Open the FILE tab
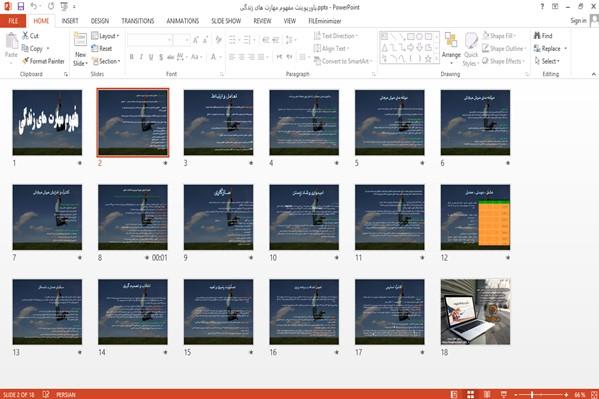599x399 pixels. click(x=13, y=21)
